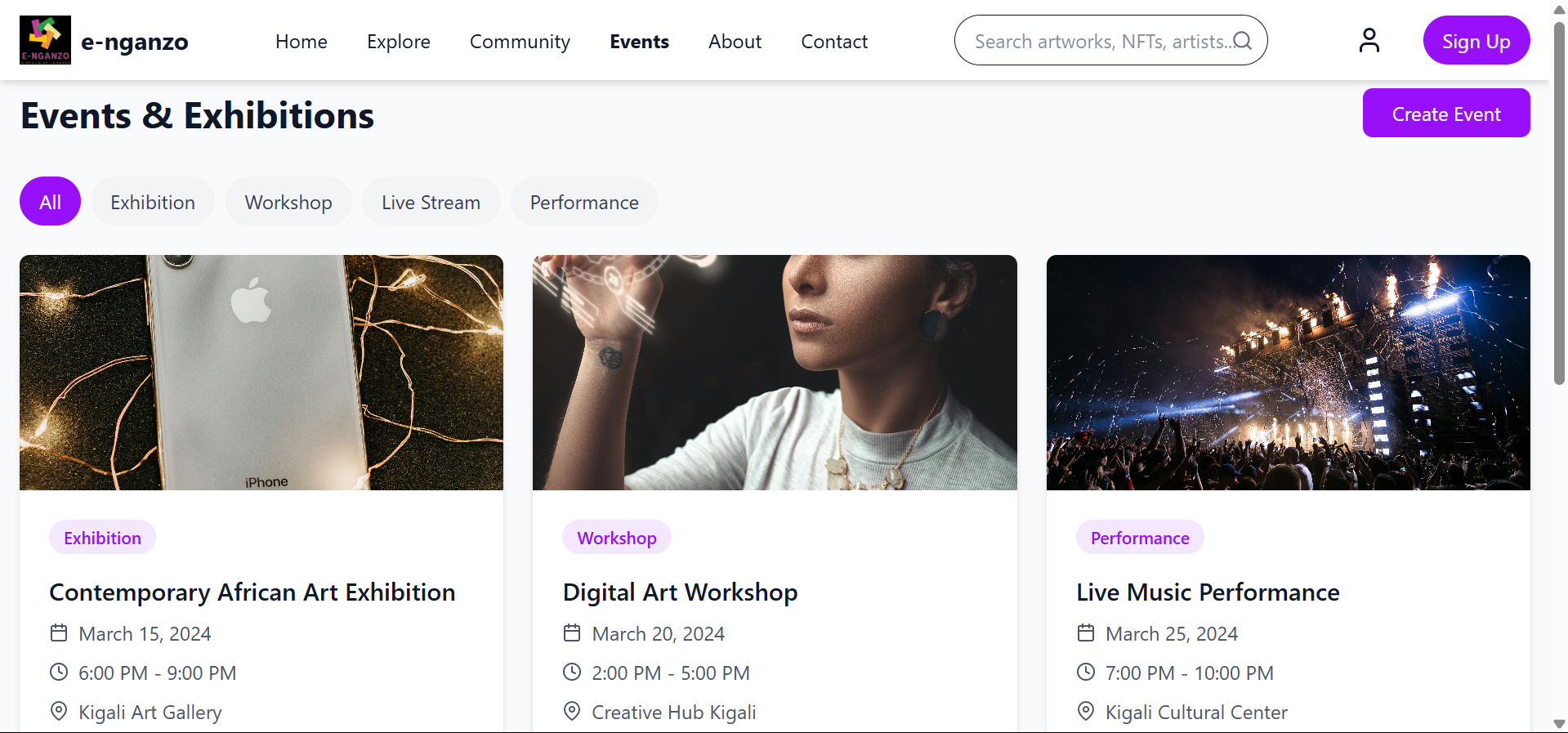Click the Performance tag on third card
Image resolution: width=1568 pixels, height=733 pixels.
coord(1140,537)
